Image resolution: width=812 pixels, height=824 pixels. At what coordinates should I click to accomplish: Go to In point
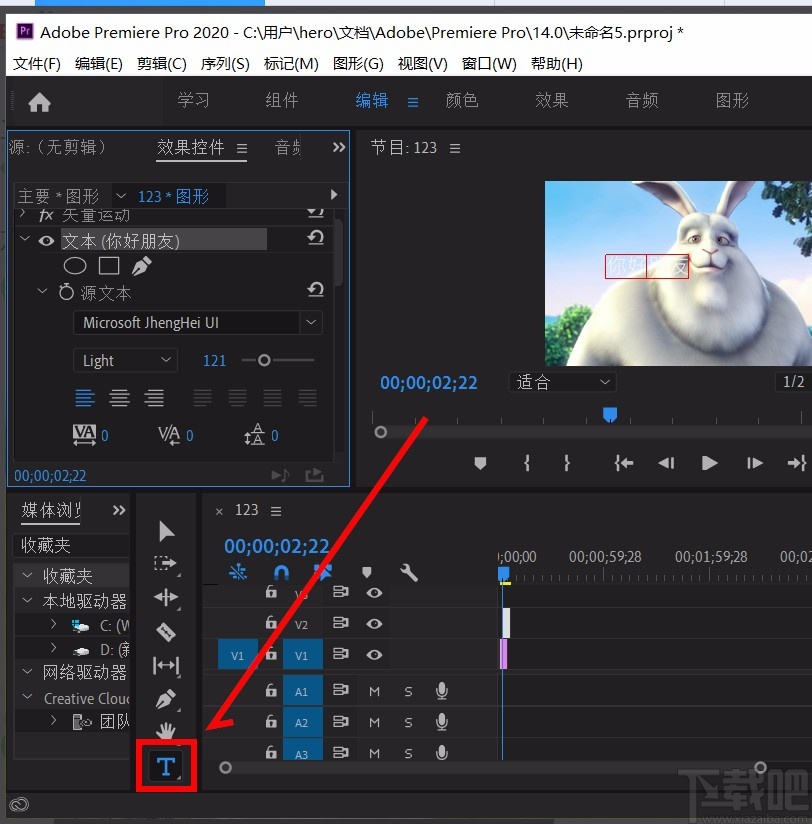(x=624, y=463)
